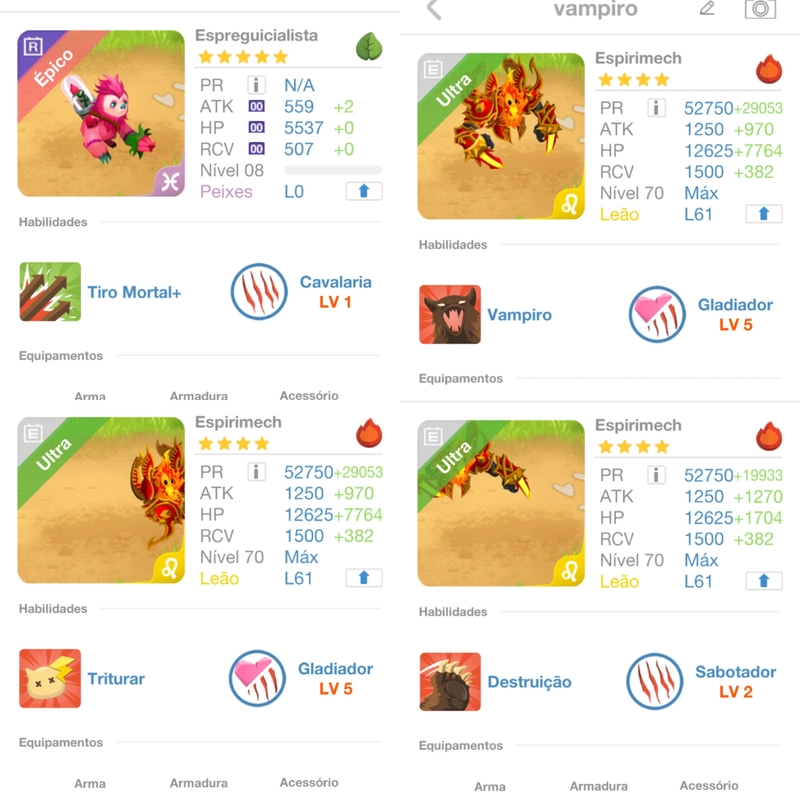The height and width of the screenshot is (800, 800).
Task: Open Espreguicialista Épico monster portrait
Action: 101,113
